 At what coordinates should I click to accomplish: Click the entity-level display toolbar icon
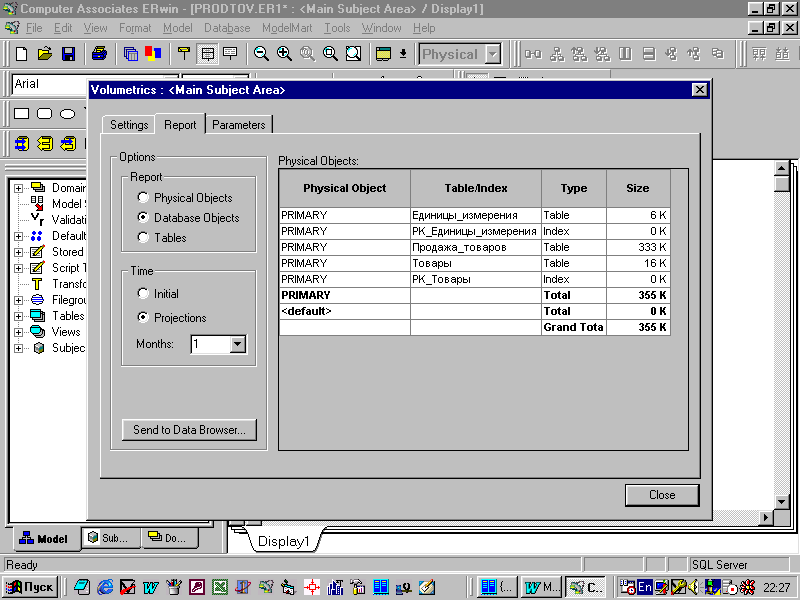pos(184,54)
